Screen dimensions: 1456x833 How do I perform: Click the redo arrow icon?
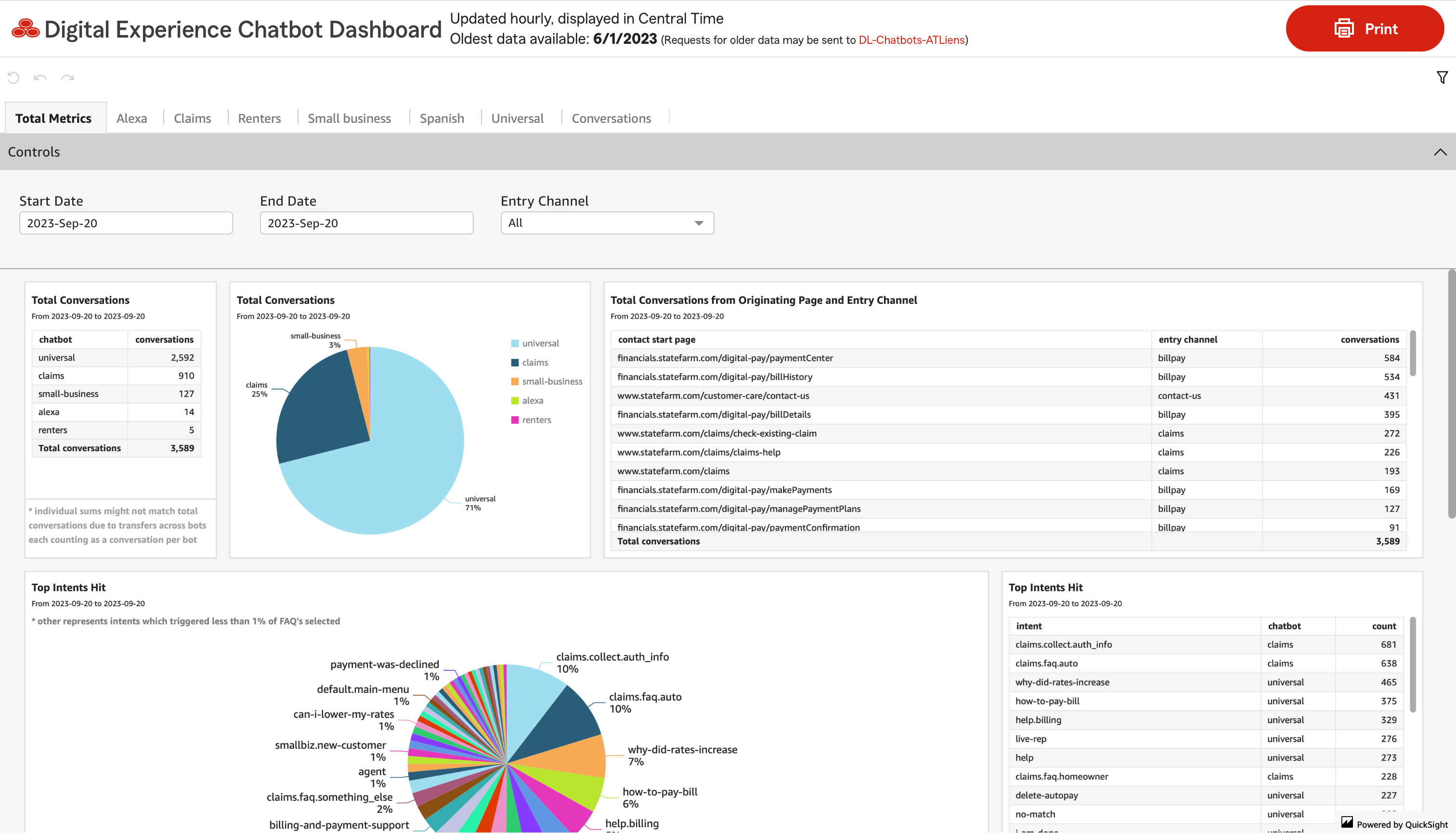(x=67, y=77)
